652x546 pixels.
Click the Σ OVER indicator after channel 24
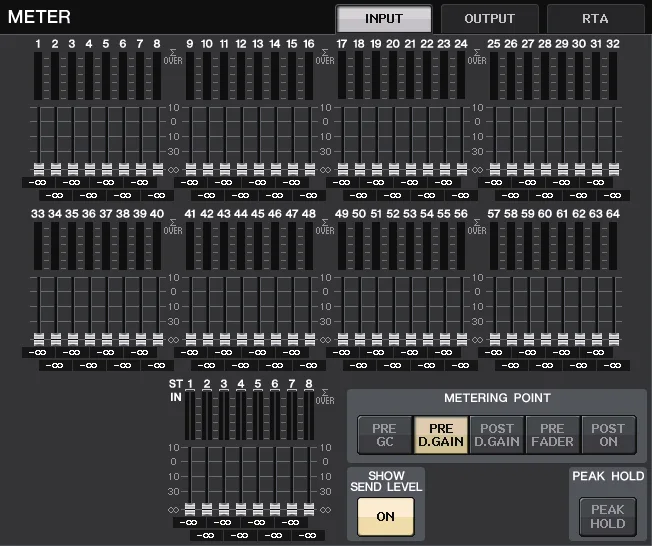pyautogui.click(x=477, y=57)
